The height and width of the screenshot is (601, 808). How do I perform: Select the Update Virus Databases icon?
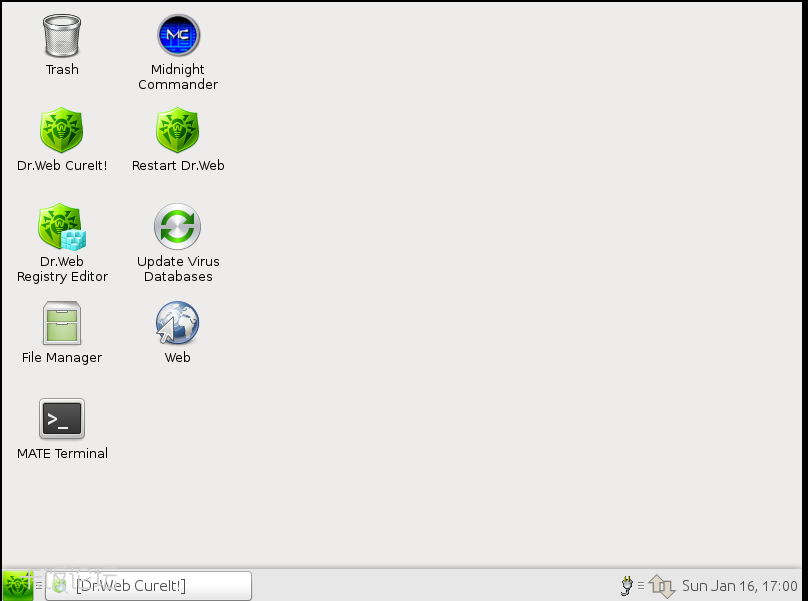[178, 227]
